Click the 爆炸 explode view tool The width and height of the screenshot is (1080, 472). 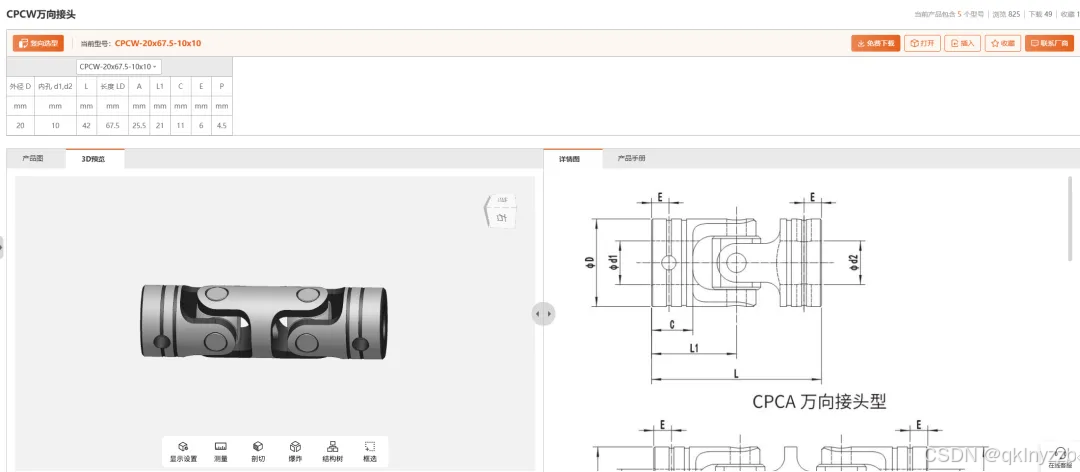(295, 452)
